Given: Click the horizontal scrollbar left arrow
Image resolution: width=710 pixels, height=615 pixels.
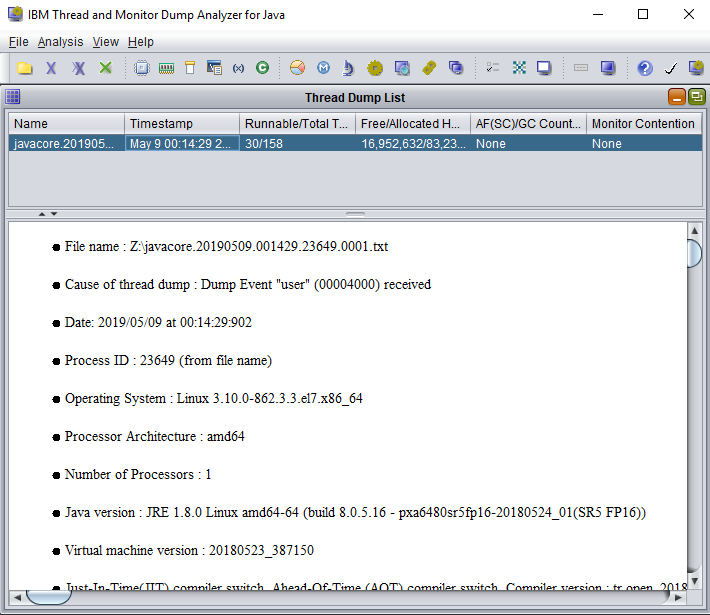Looking at the screenshot, I should [17, 598].
